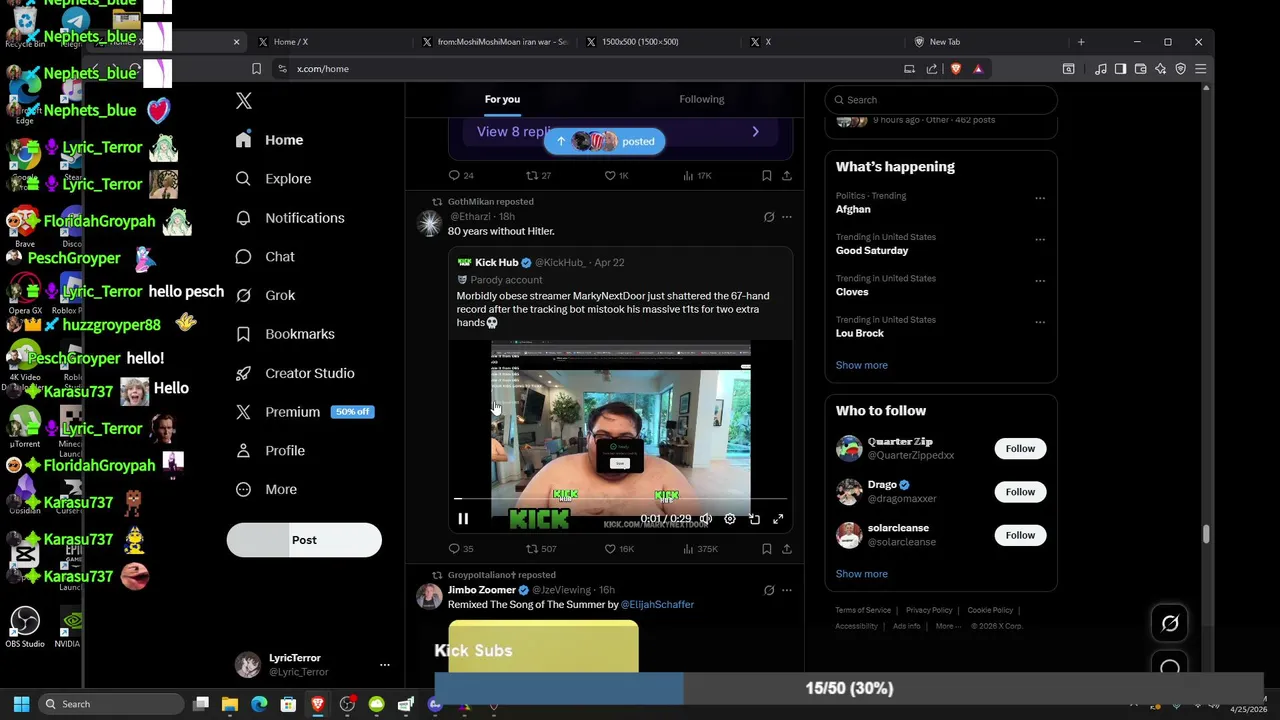
Task: Follow solarcleanse account
Action: coord(1020,535)
